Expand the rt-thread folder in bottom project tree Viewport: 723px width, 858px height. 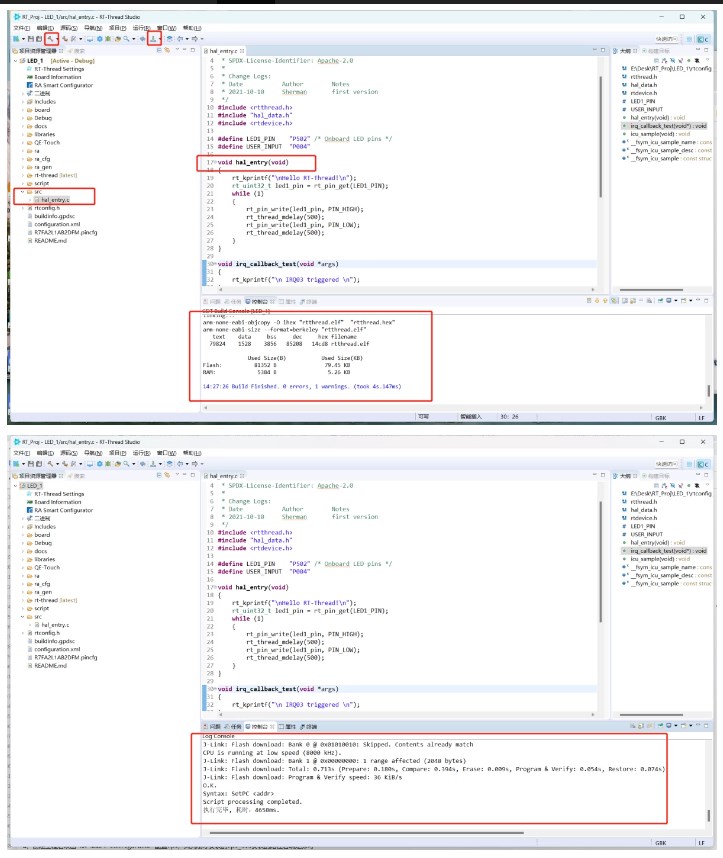click(x=23, y=600)
